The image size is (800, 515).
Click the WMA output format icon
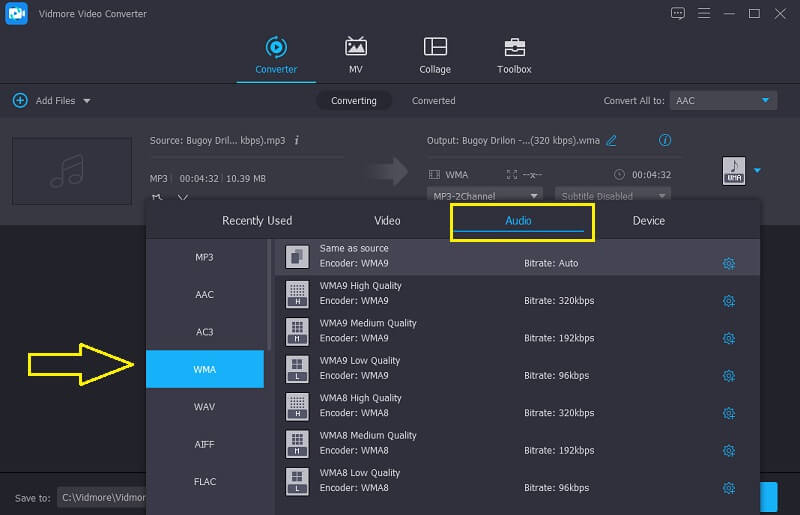[x=734, y=171]
